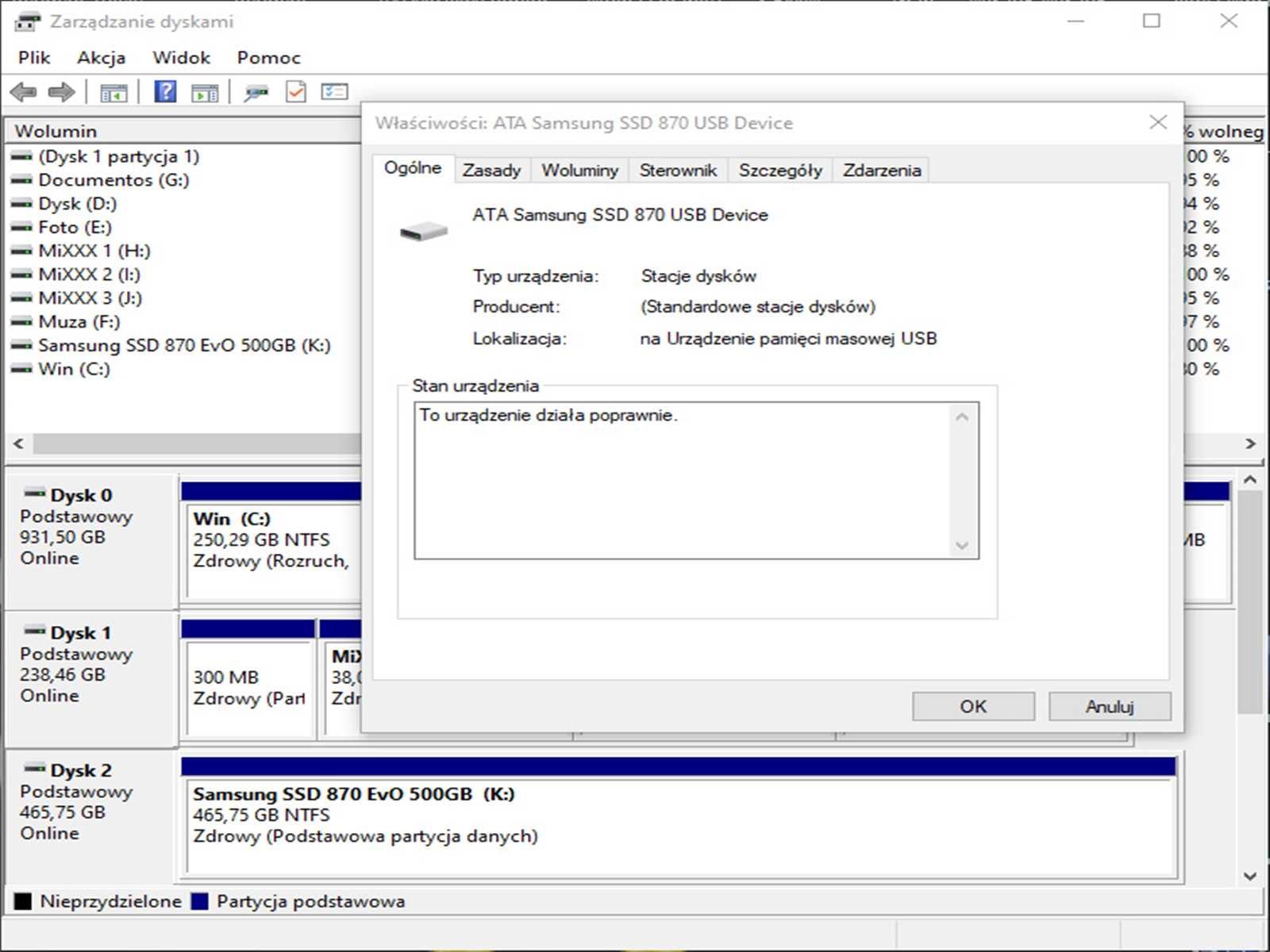Click status box scroll down arrow
This screenshot has height=952, width=1270.
[x=962, y=545]
